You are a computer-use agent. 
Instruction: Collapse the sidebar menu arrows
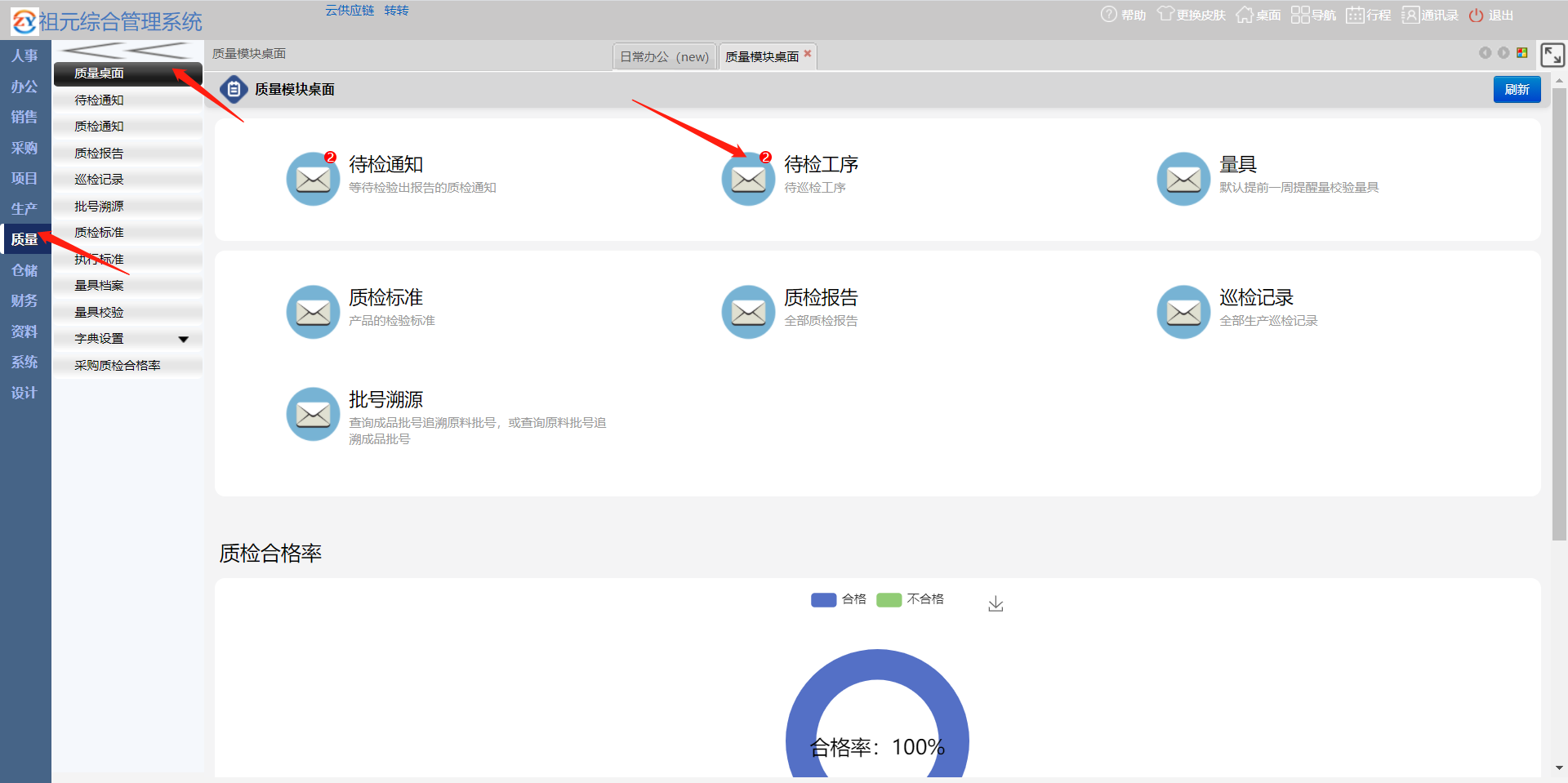point(127,50)
